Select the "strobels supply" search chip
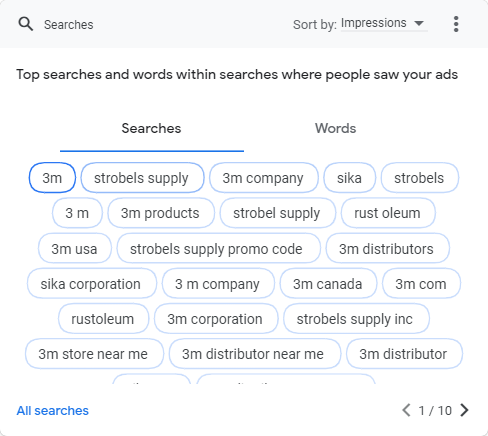This screenshot has height=436, width=488. point(142,178)
